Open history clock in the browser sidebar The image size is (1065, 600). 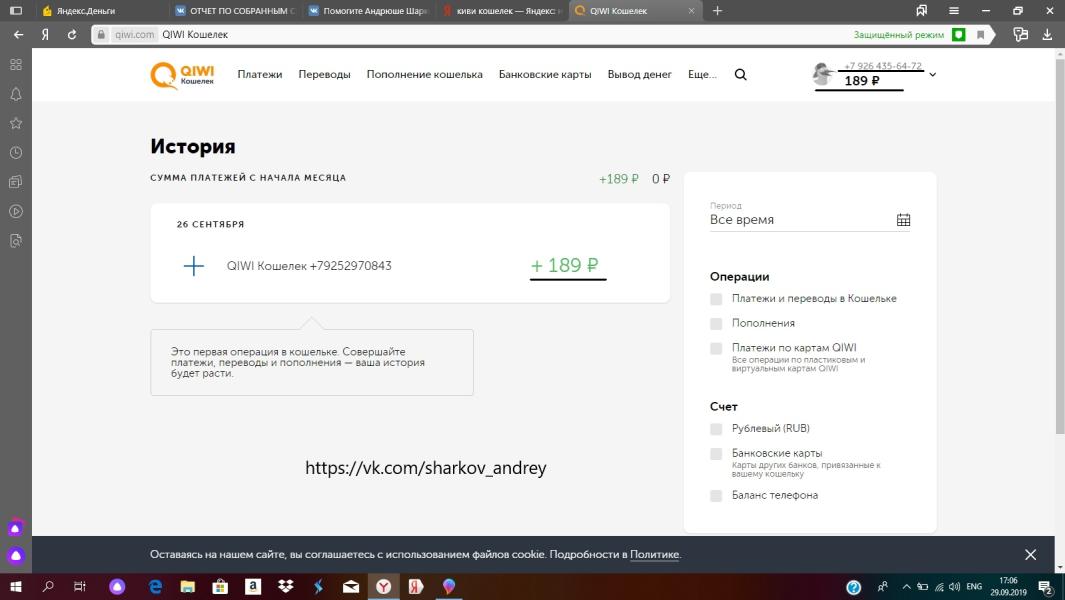click(16, 153)
